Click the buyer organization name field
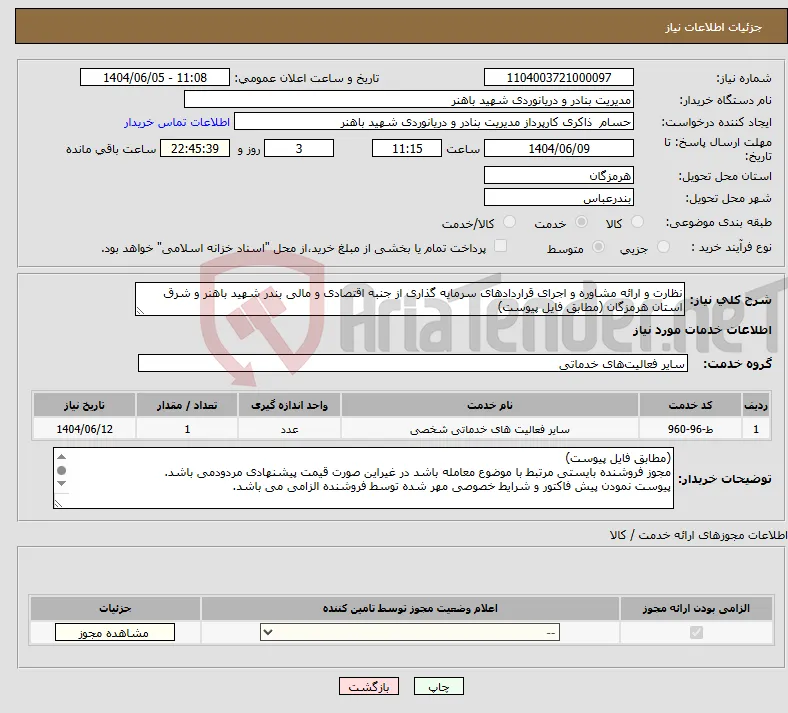The height and width of the screenshot is (713, 788). click(409, 99)
